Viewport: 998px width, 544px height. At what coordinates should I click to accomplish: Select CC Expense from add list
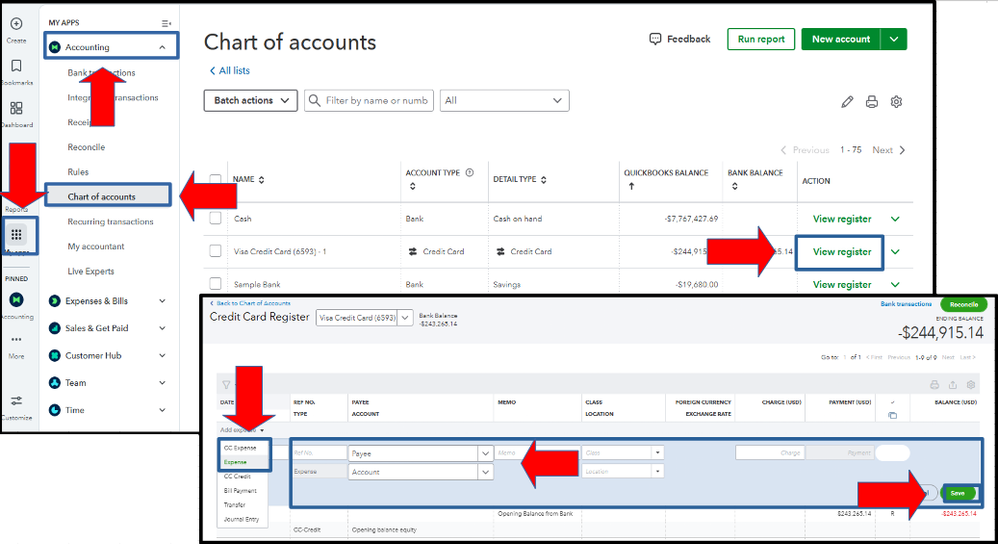tap(240, 448)
